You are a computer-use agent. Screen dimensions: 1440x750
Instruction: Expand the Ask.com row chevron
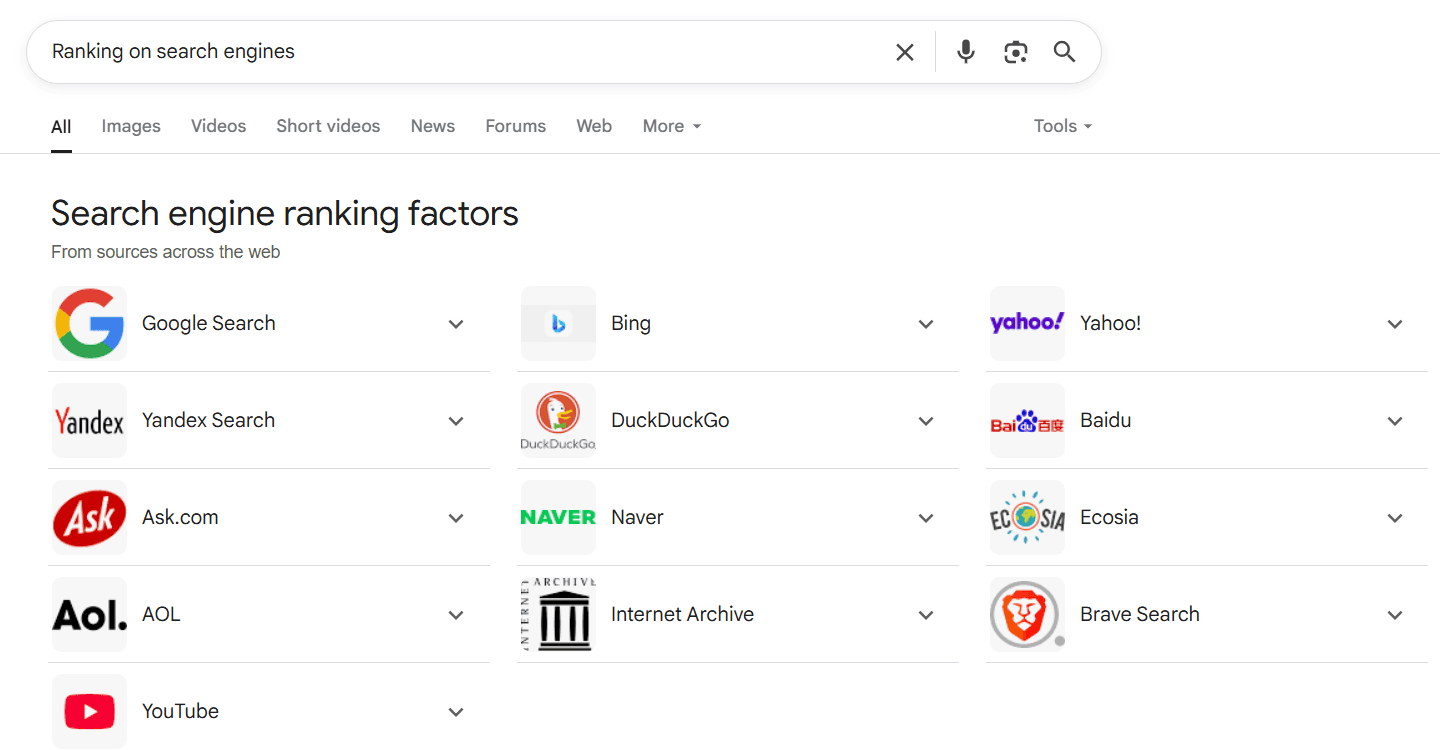pos(456,518)
